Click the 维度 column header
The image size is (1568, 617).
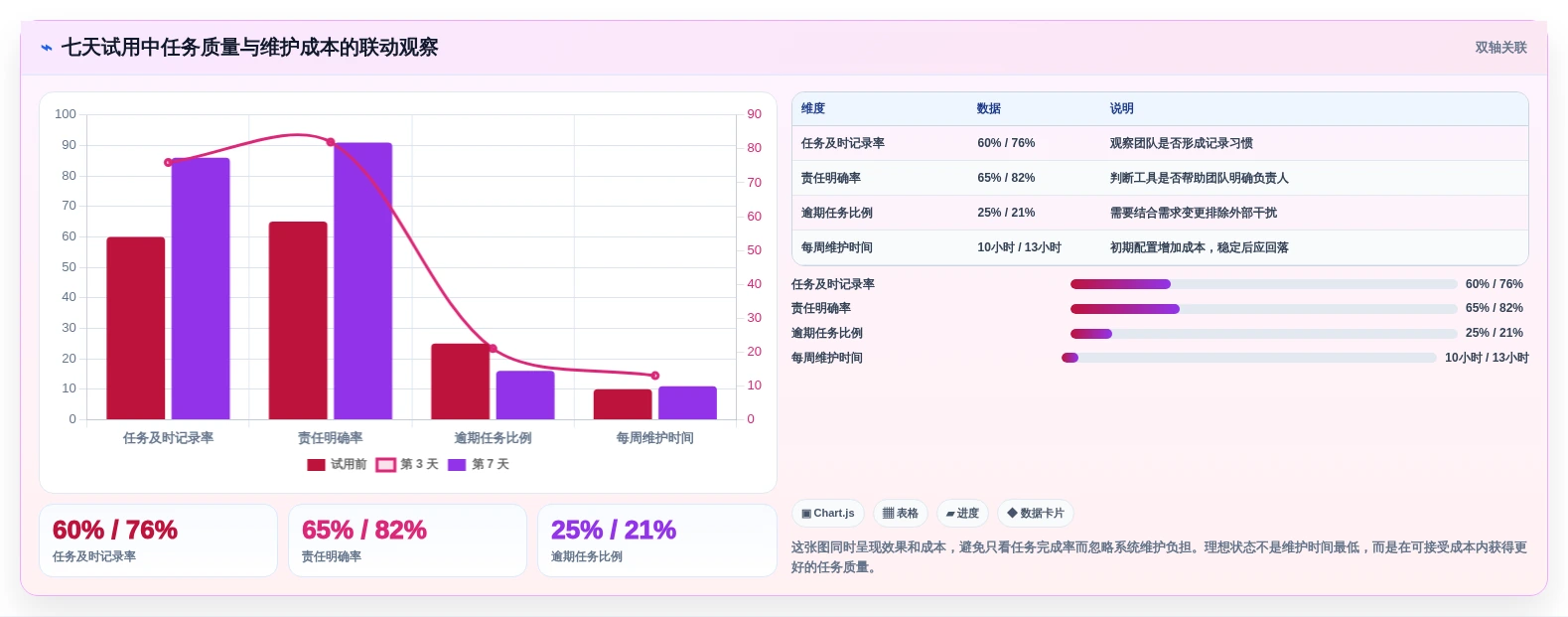pyautogui.click(x=813, y=108)
